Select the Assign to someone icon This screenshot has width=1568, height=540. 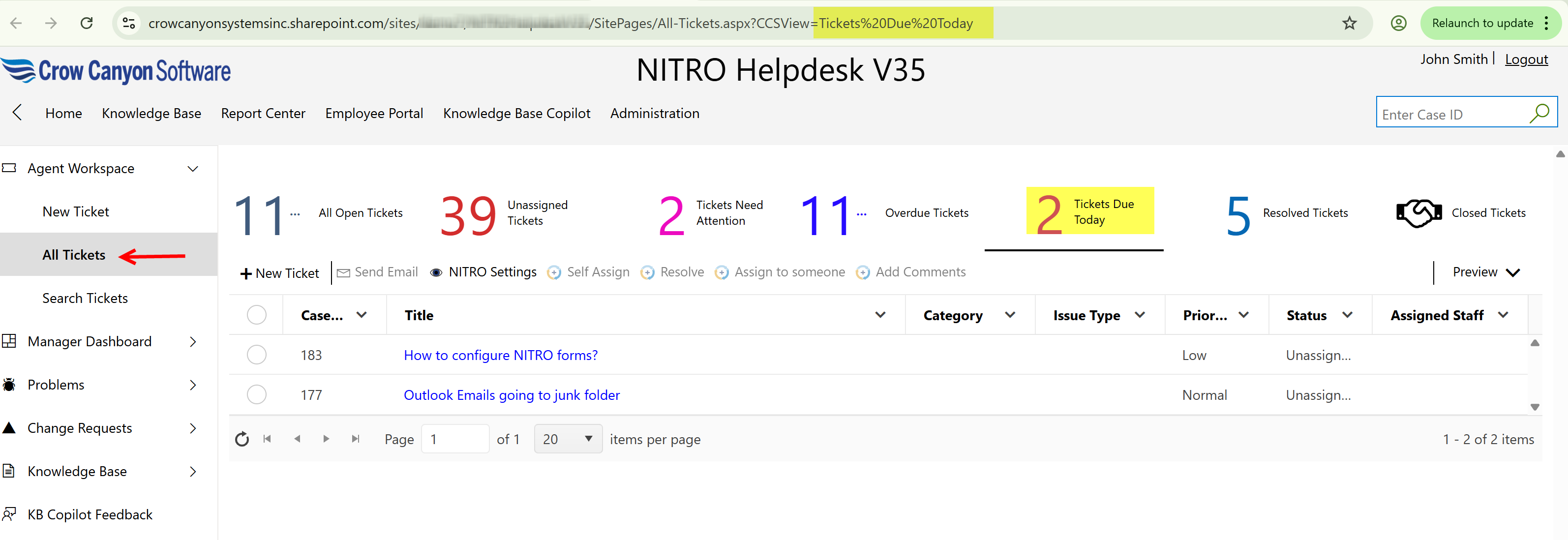click(x=722, y=273)
